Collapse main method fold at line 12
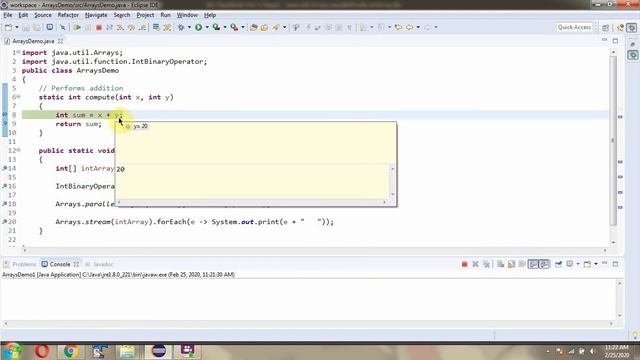 [x=18, y=150]
